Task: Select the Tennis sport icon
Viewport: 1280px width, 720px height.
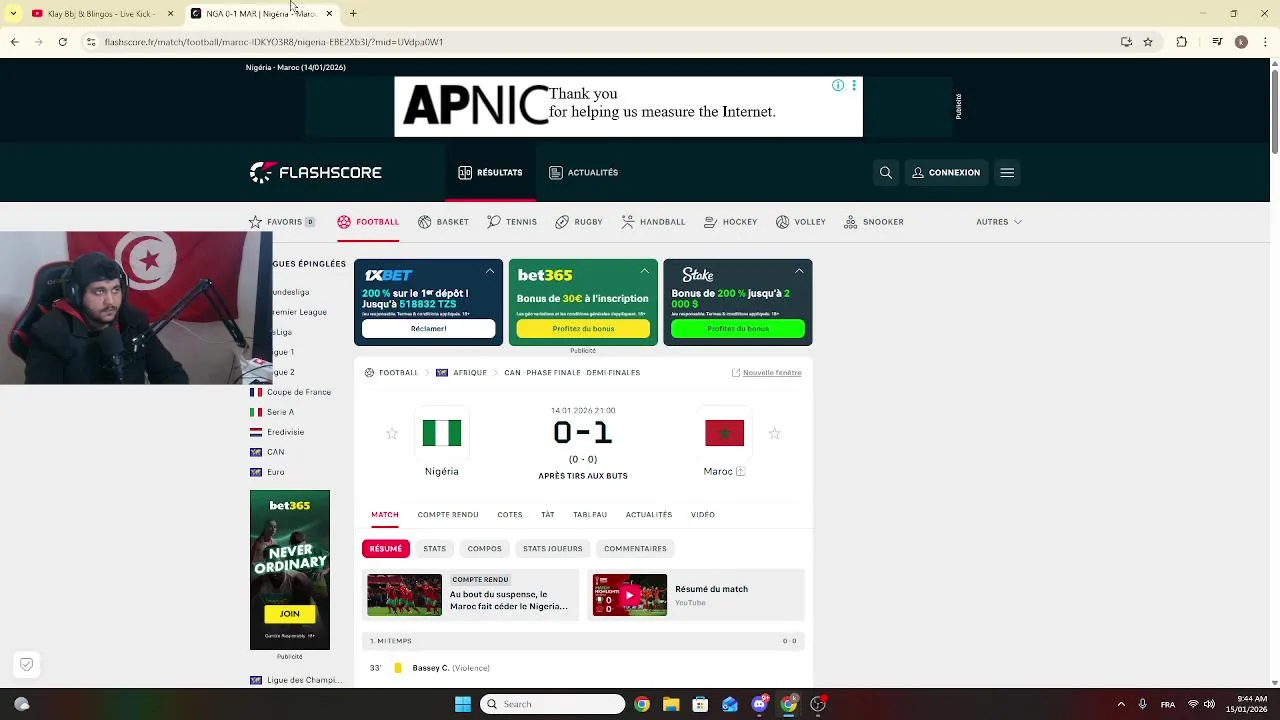Action: (494, 222)
